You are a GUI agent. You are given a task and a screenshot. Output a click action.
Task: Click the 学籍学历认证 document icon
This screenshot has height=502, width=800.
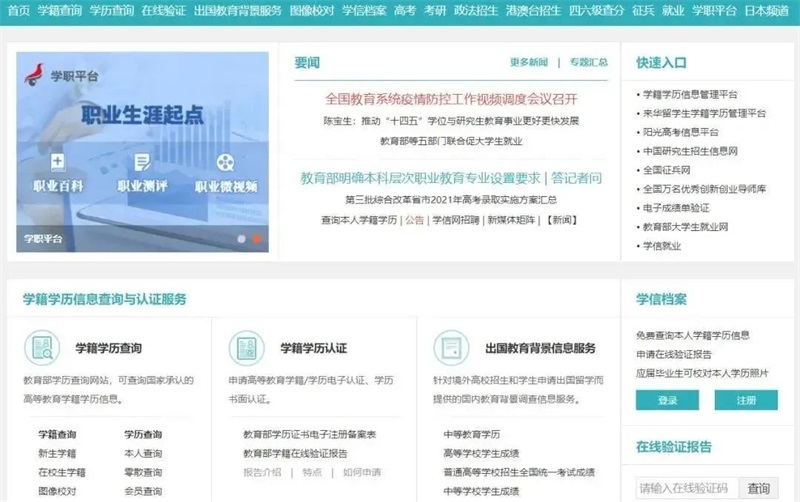246,348
